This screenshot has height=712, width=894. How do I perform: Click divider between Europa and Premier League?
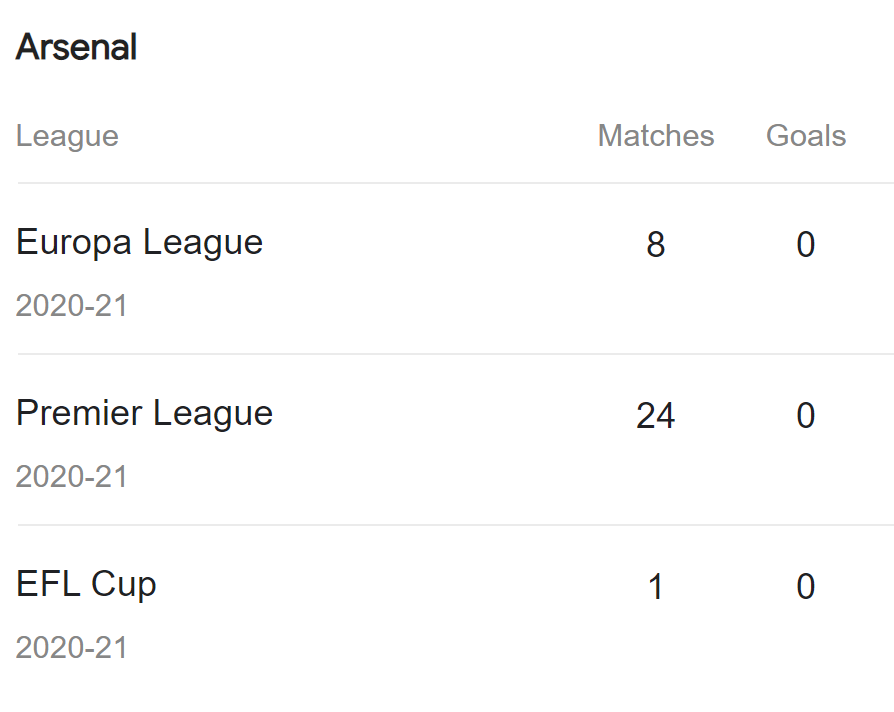(x=450, y=354)
